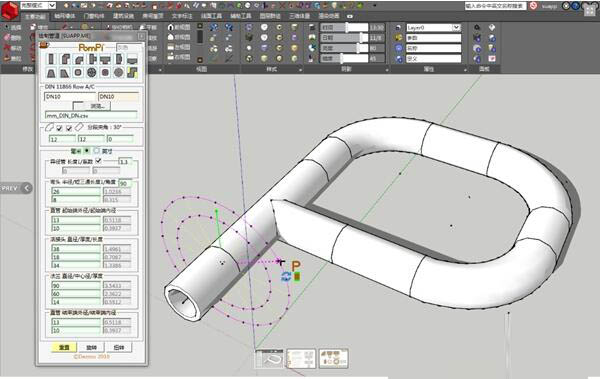Select the round flange icon
600x379 pixels.
tap(91, 72)
